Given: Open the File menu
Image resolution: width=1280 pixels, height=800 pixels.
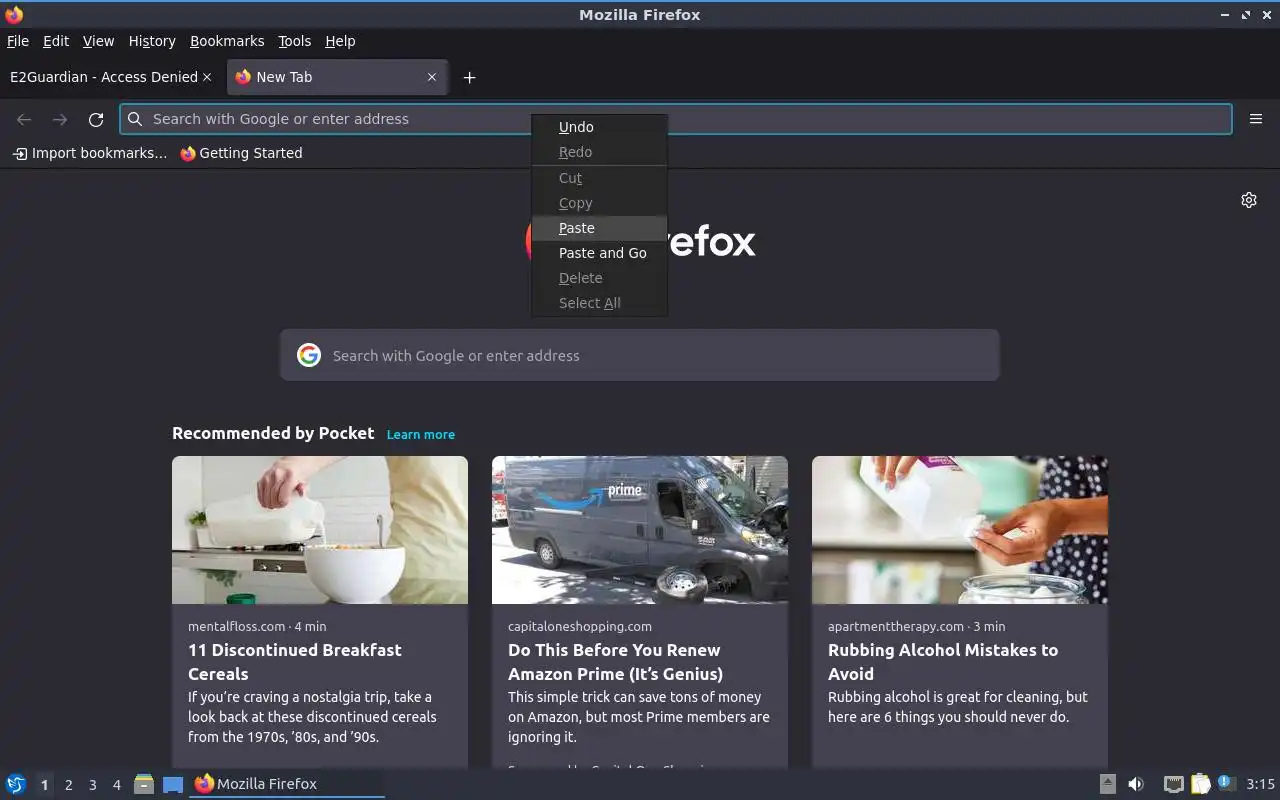Looking at the screenshot, I should pyautogui.click(x=18, y=41).
